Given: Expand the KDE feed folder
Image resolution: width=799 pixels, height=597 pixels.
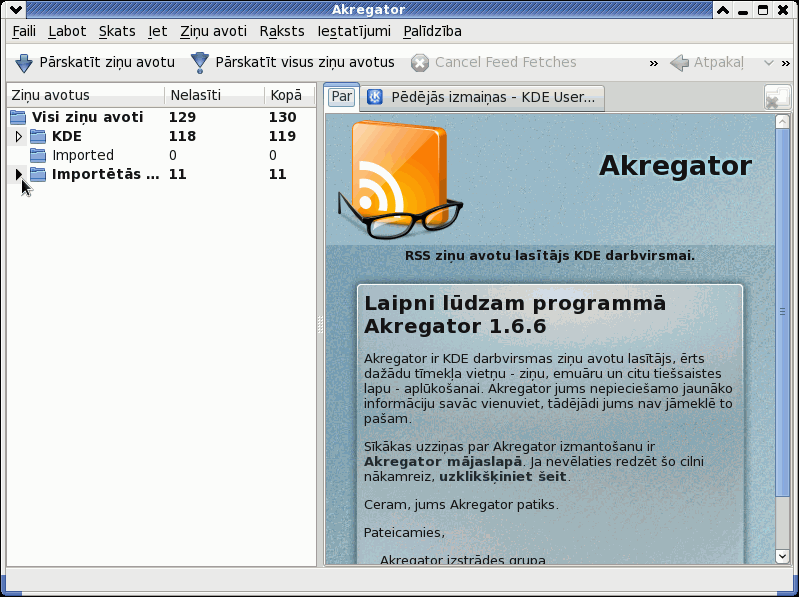Looking at the screenshot, I should coord(18,137).
